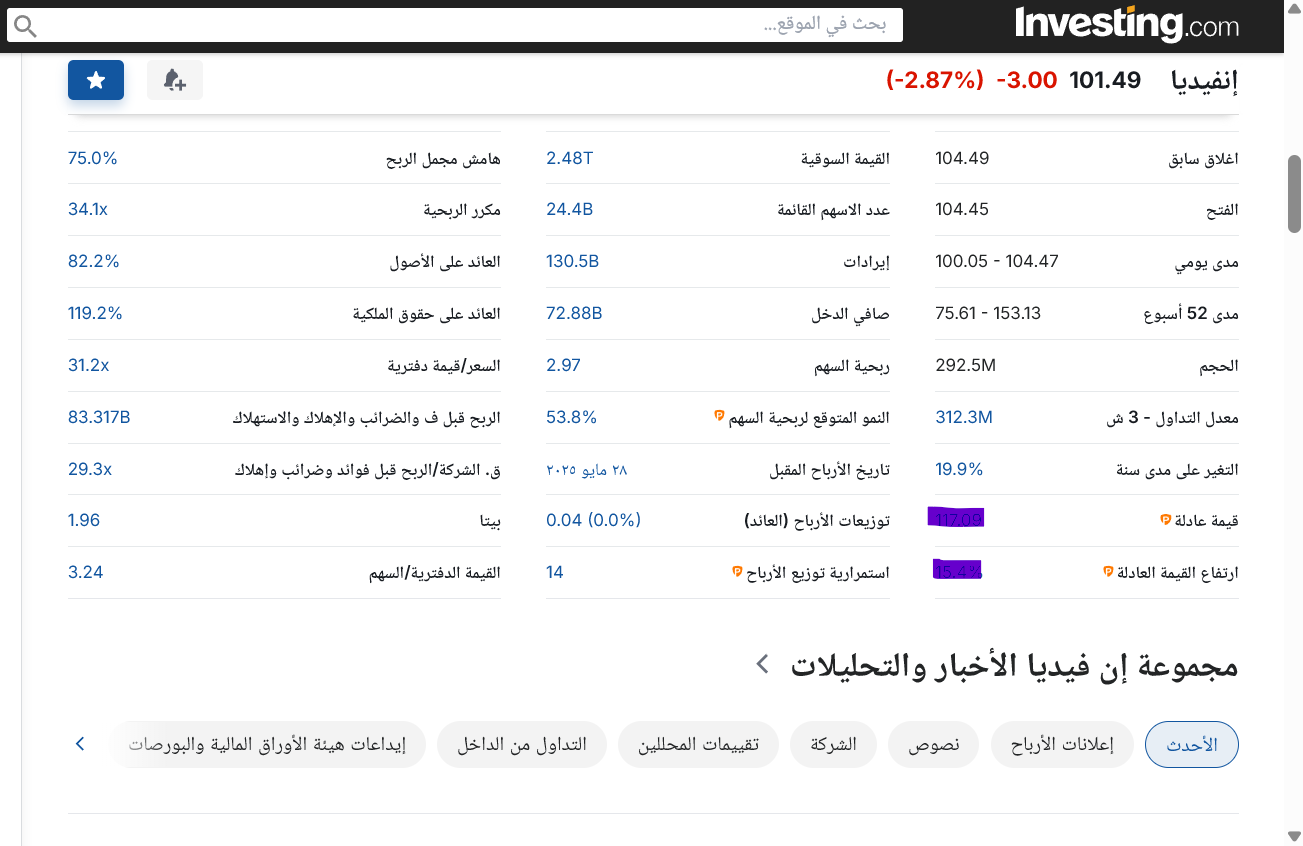Screen dimensions: 1303x846
Task: Click the current price 101.49
Action: [1105, 80]
